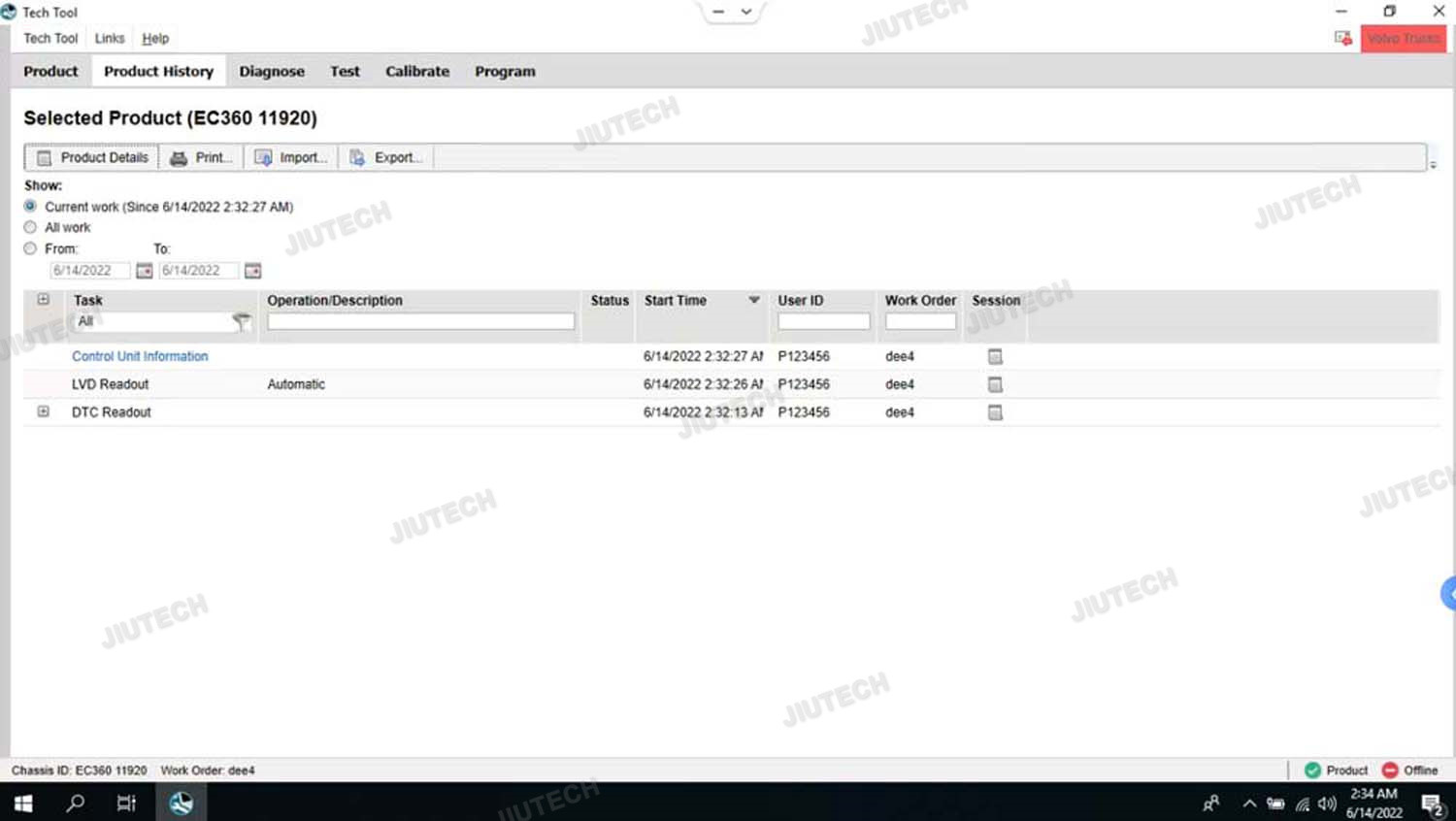Click the Operation/Description filter field
1456x821 pixels.
[420, 321]
